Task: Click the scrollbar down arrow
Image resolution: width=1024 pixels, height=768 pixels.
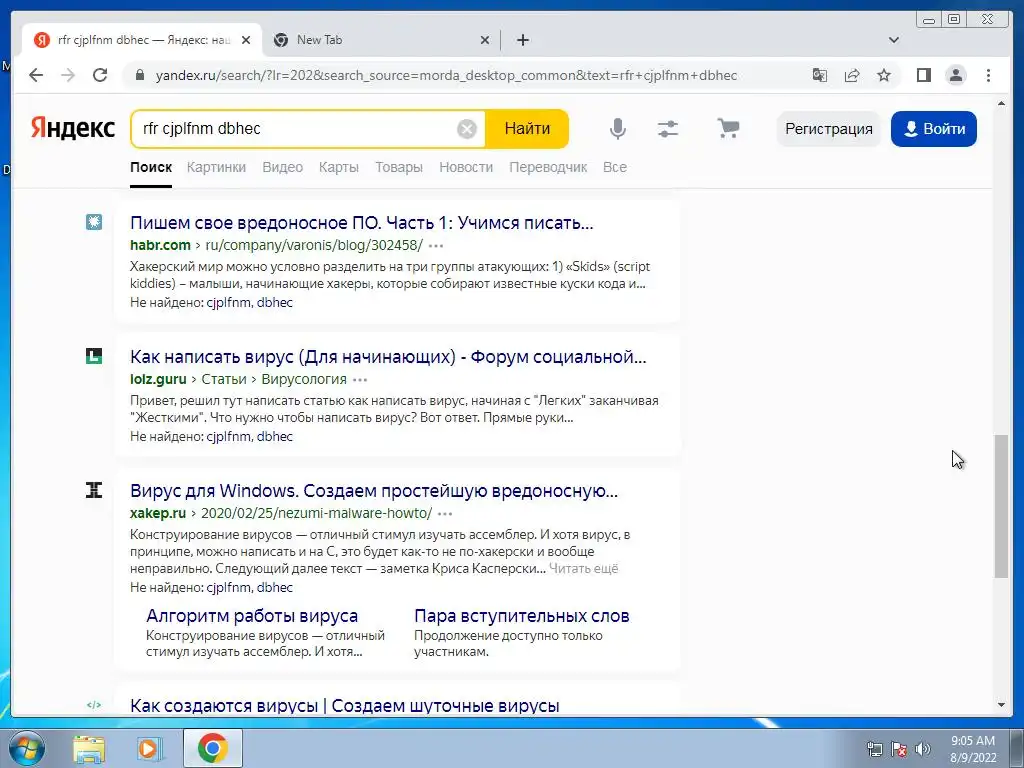Action: (x=1001, y=705)
